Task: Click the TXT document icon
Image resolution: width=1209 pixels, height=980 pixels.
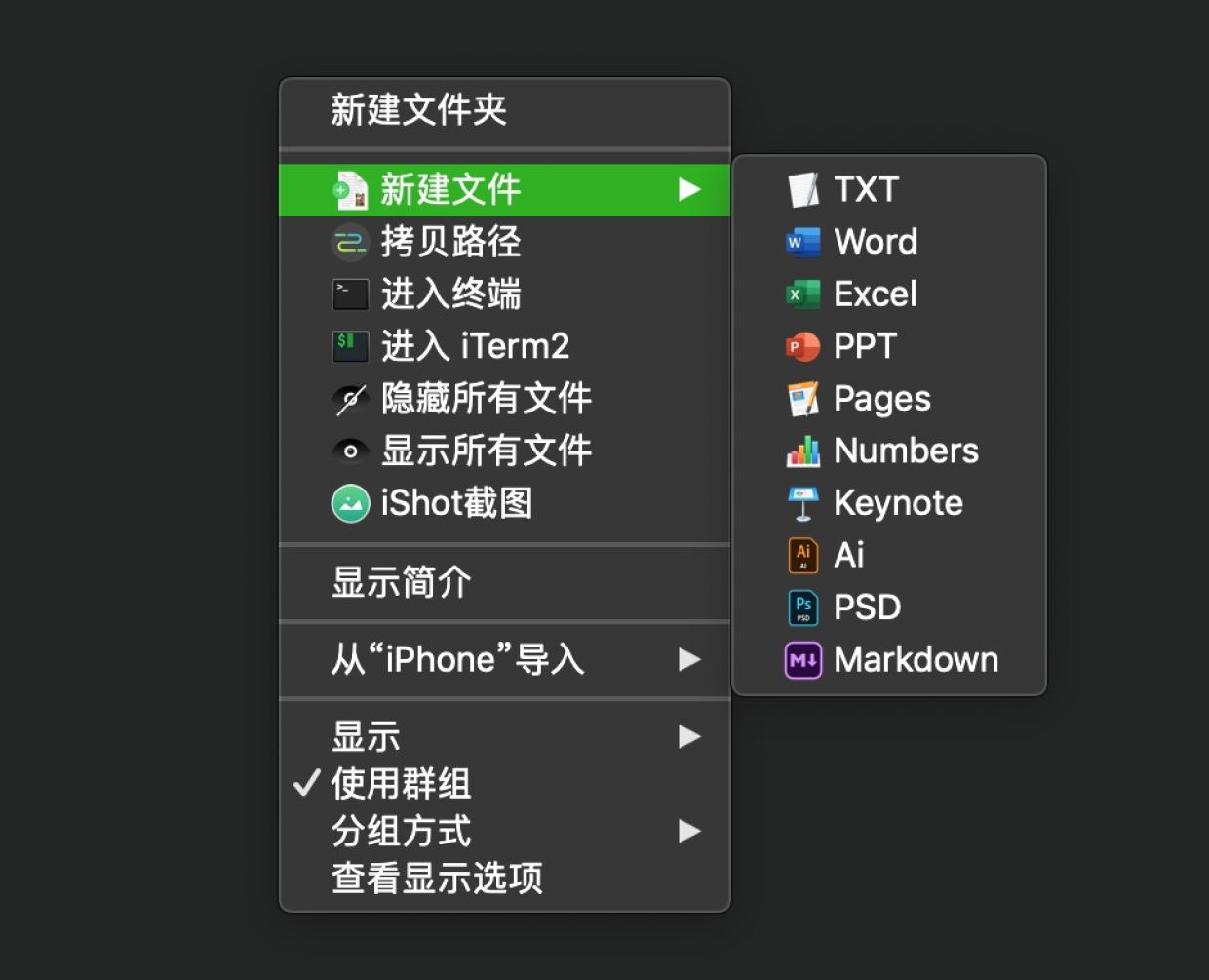Action: pos(803,189)
